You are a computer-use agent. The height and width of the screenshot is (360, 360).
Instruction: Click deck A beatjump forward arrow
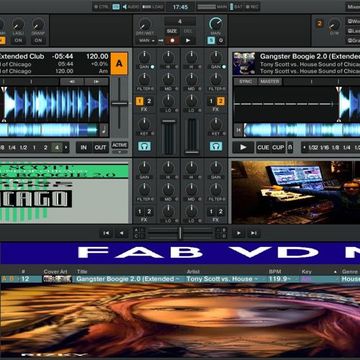pos(96,81)
